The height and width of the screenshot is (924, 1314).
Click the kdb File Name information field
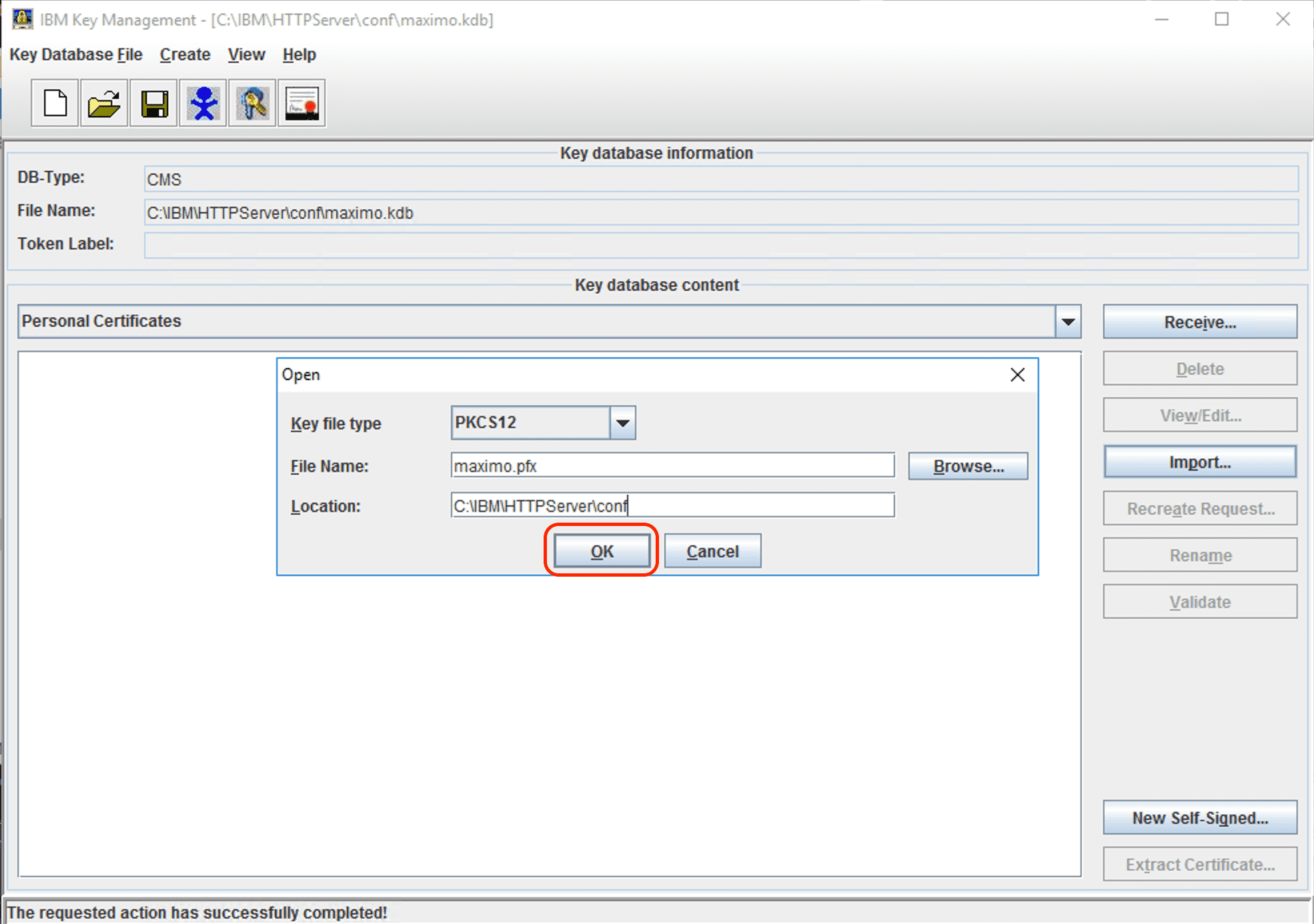(x=721, y=213)
